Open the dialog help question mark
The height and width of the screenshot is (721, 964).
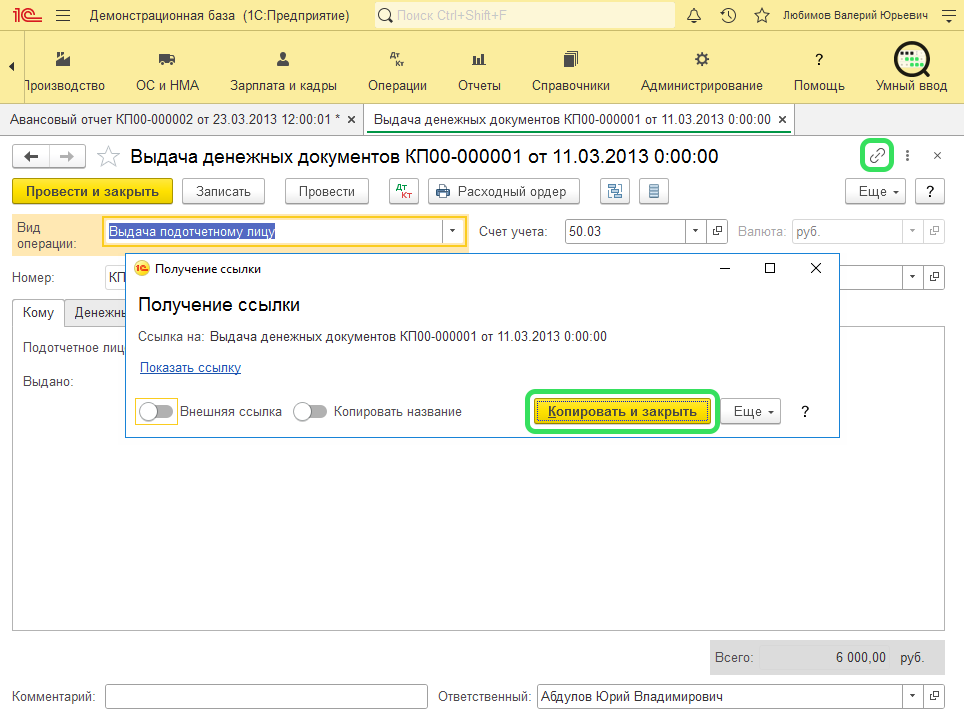tap(805, 411)
